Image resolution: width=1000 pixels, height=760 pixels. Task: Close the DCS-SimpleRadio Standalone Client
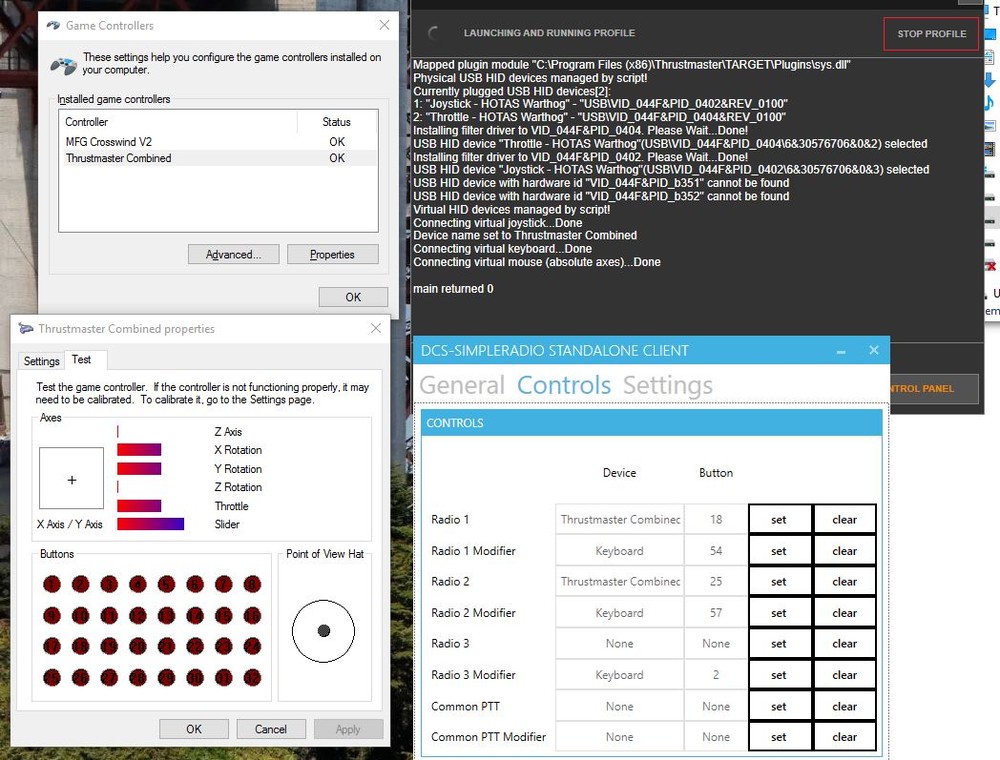click(x=874, y=350)
